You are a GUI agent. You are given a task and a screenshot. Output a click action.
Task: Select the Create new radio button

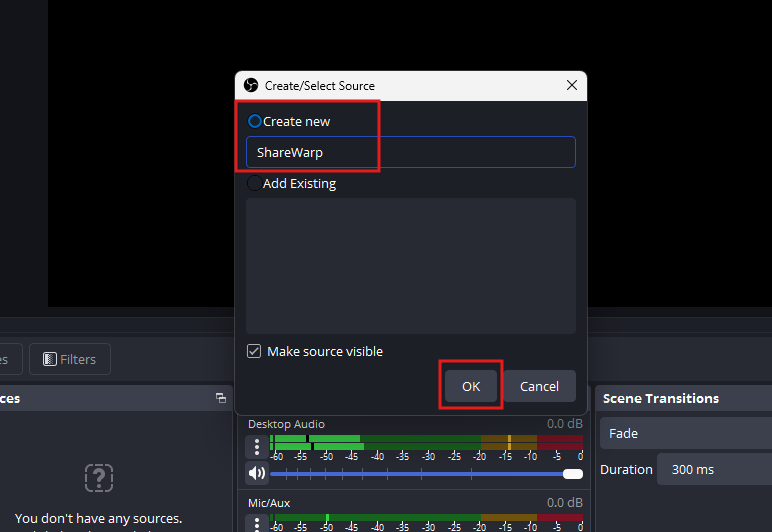(255, 121)
